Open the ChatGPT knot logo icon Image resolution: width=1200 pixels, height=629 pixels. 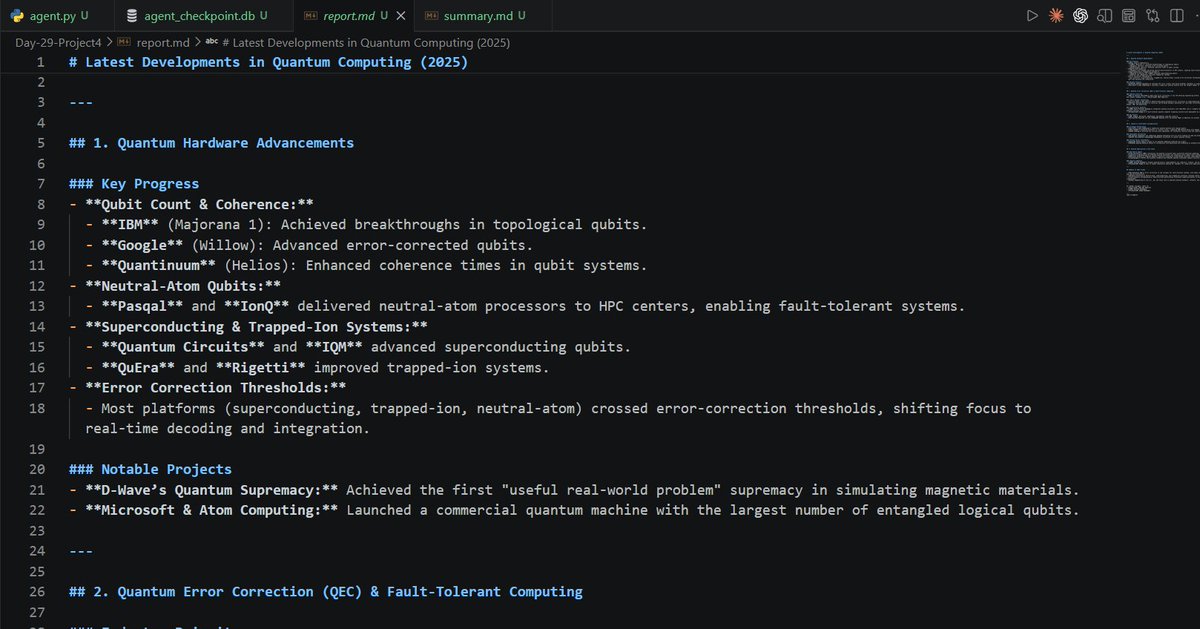[1081, 16]
